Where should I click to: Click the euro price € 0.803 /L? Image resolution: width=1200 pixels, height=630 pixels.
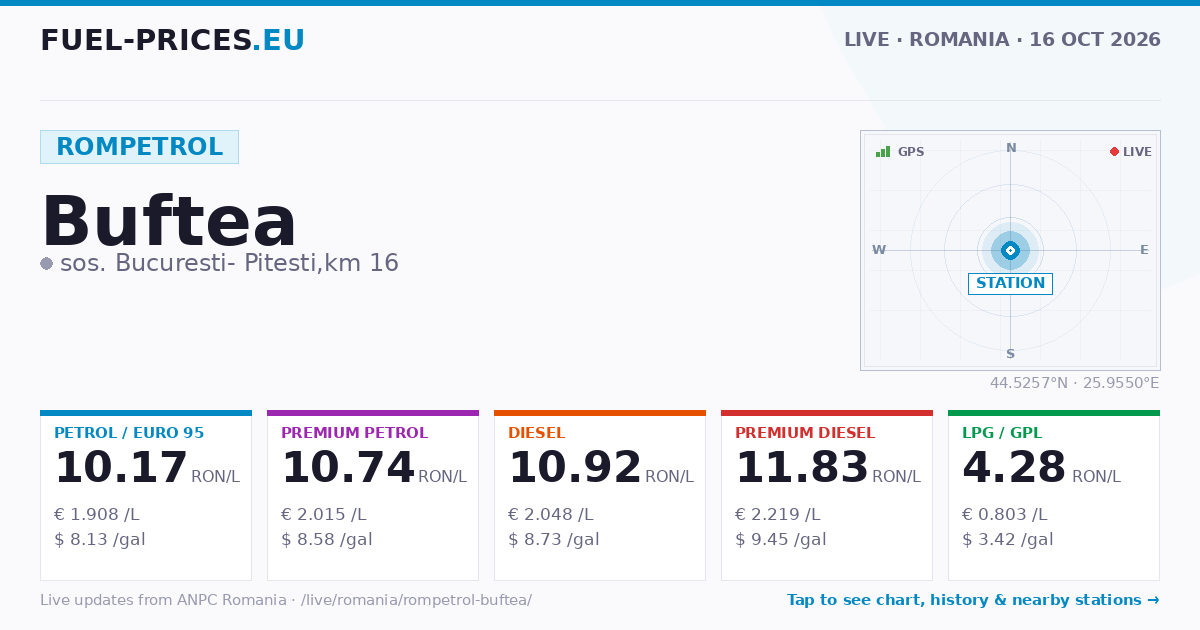coord(1004,515)
